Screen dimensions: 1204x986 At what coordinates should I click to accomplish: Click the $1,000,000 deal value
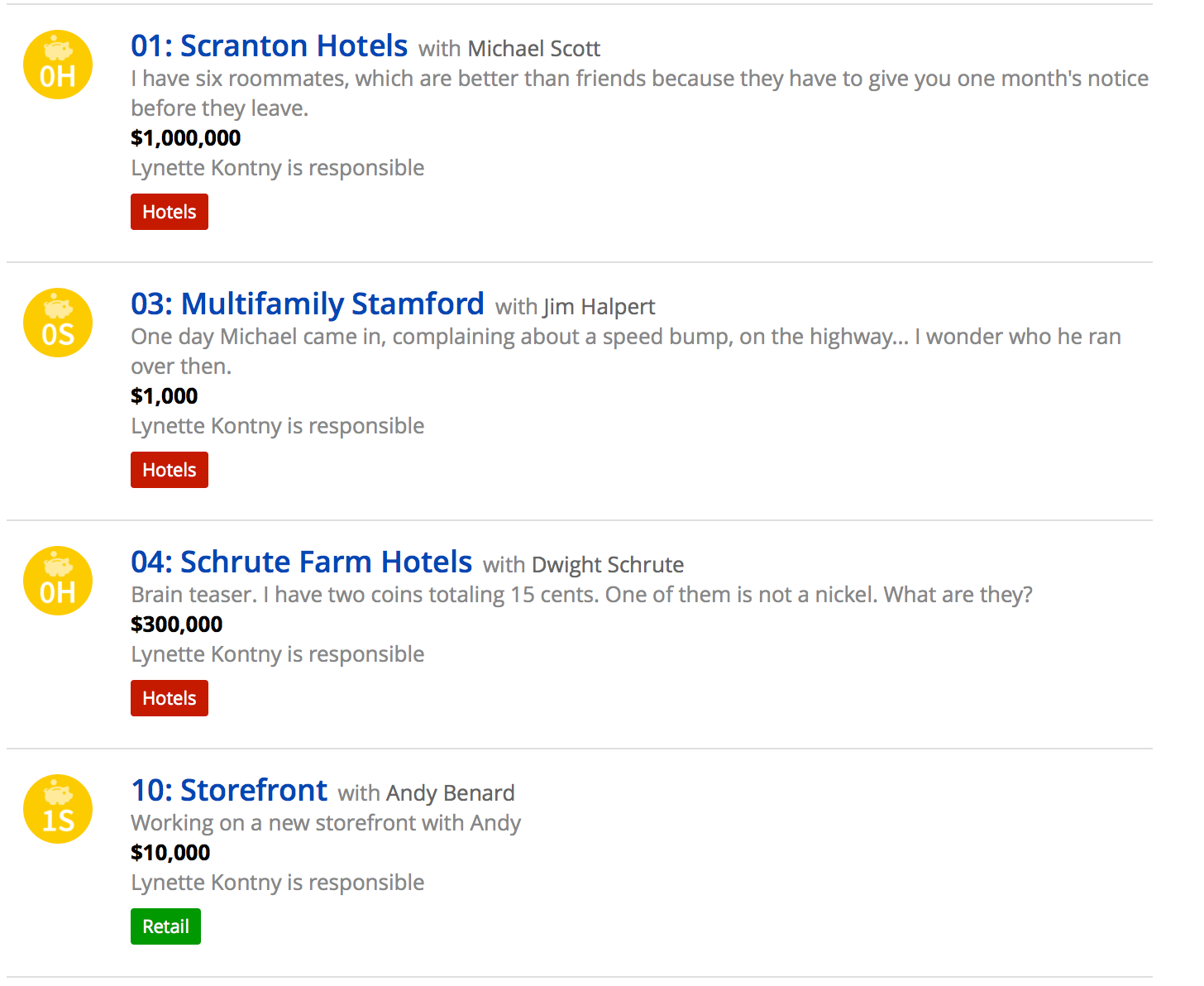[x=186, y=138]
